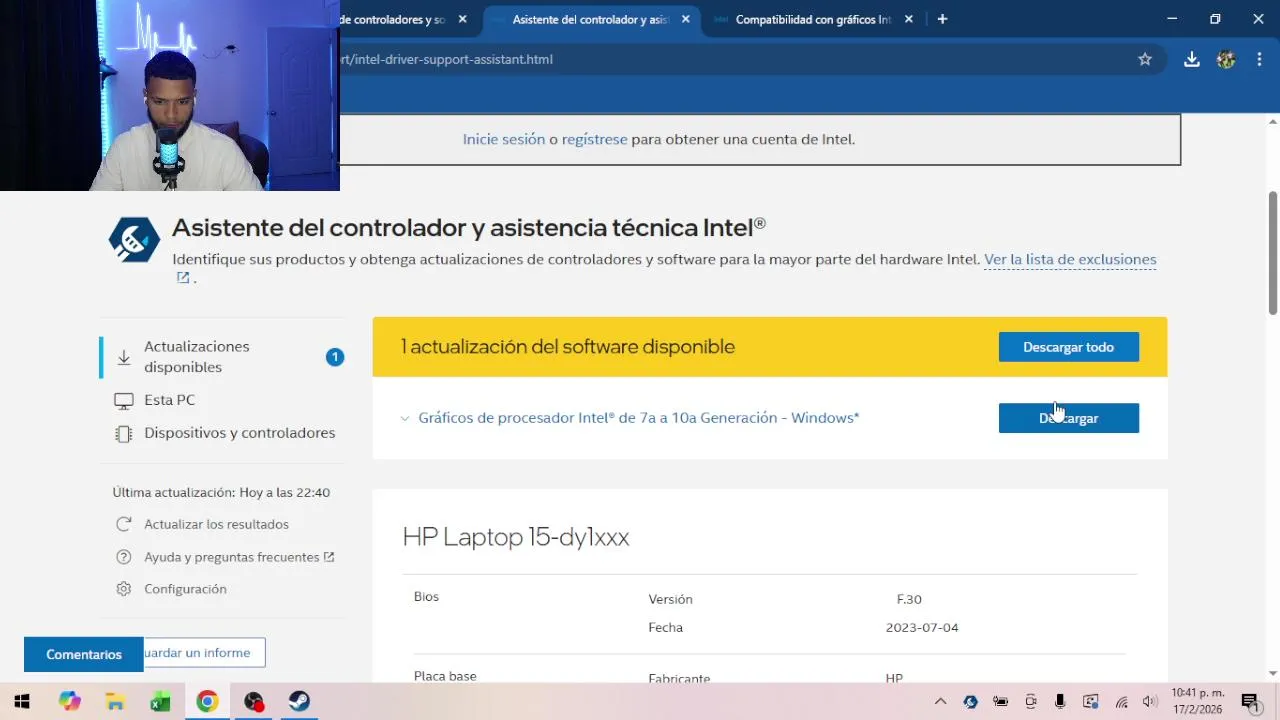Click the volume speaker tray icon
Viewport: 1280px width, 720px height.
(x=1150, y=701)
